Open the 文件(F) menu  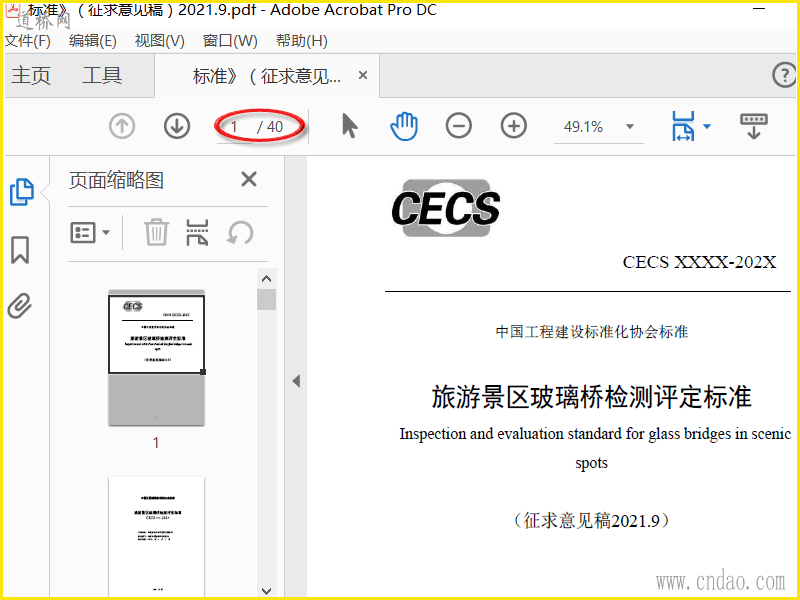coord(28,40)
